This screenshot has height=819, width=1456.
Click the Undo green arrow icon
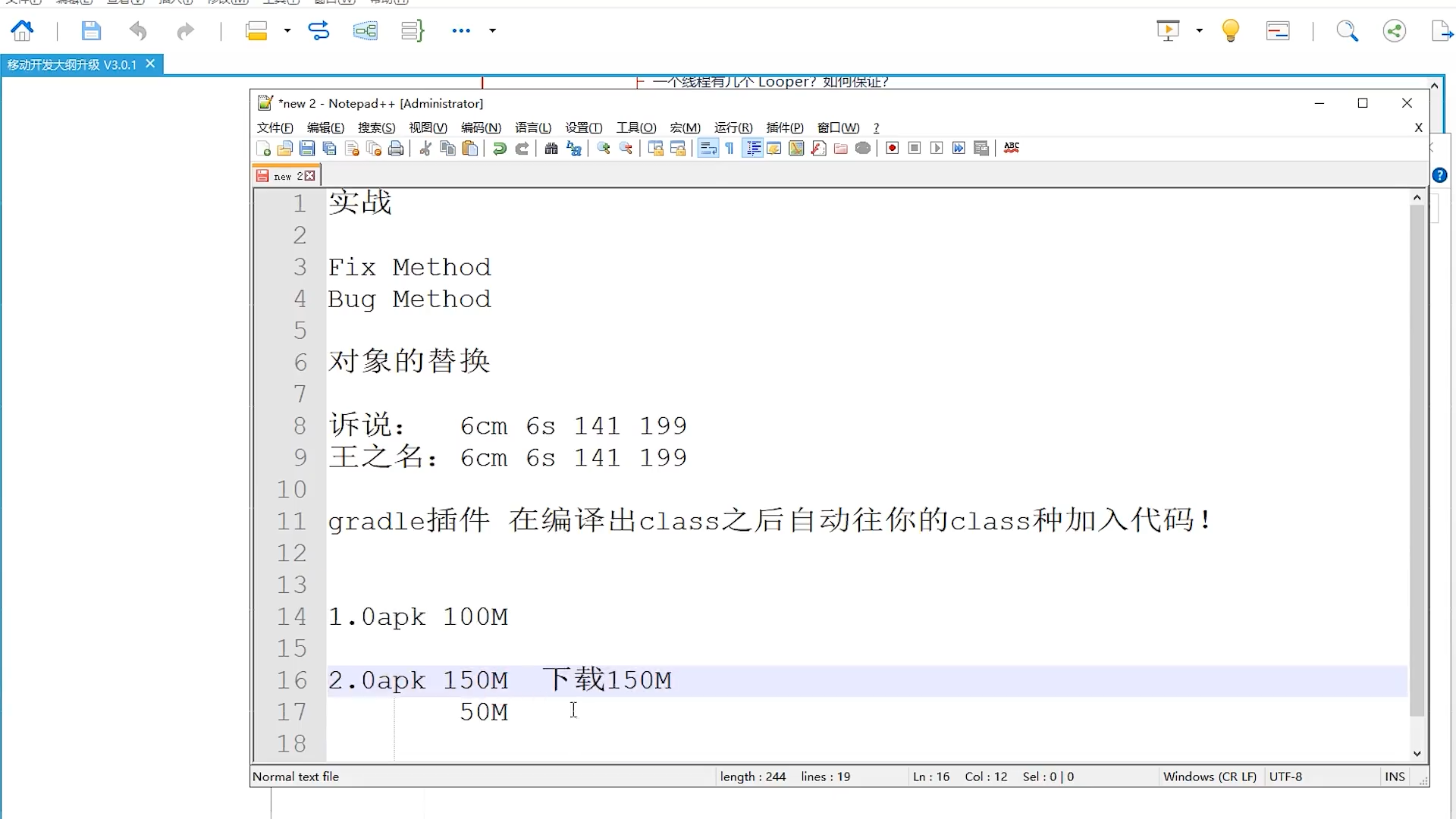click(x=499, y=149)
